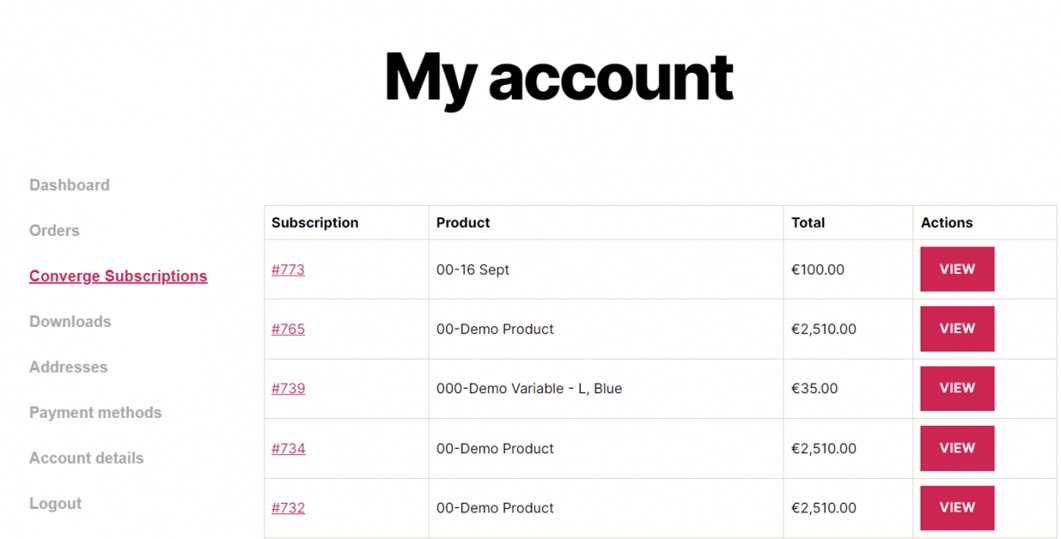The image size is (1061, 539).
Task: Open subscription #734 link
Action: 288,448
